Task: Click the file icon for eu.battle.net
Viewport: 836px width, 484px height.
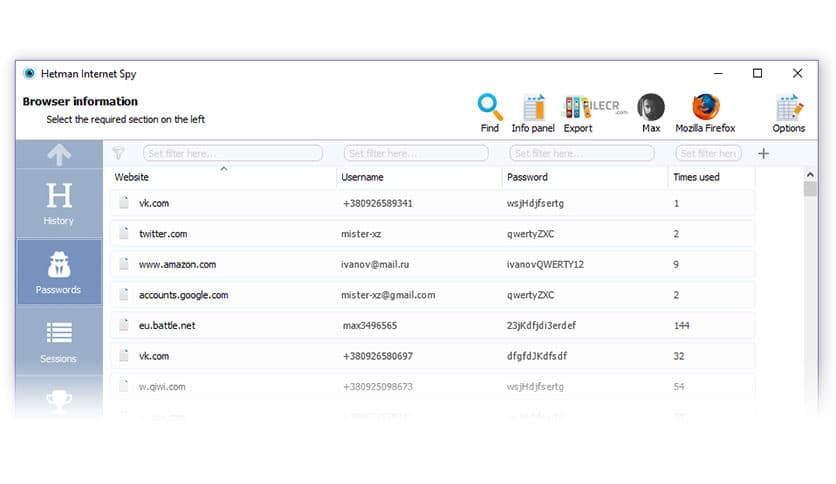Action: pyautogui.click(x=124, y=325)
